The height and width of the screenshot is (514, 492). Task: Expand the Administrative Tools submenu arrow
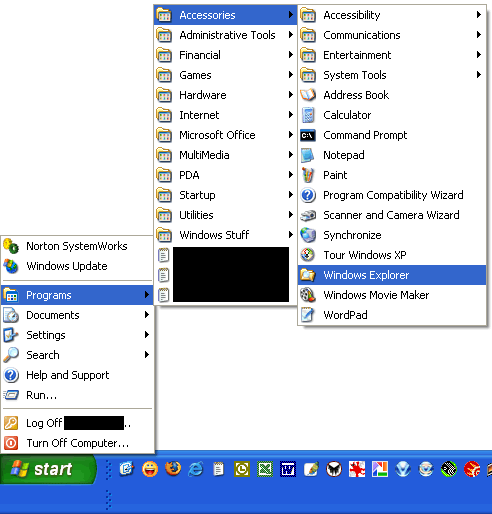click(291, 35)
